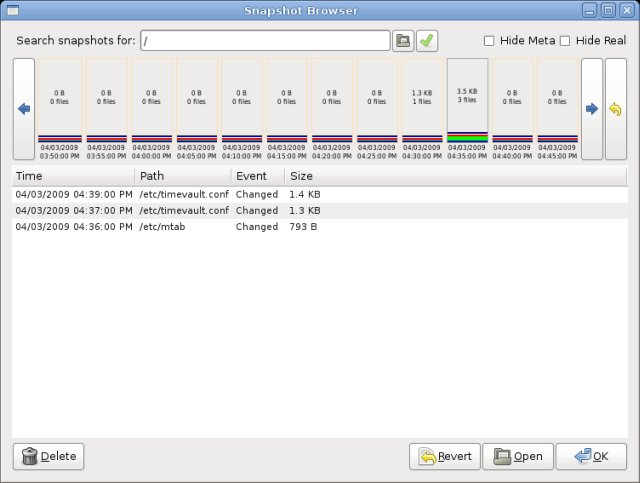Go to earlier snapshots with left arrow
The image size is (640, 483).
(x=24, y=109)
